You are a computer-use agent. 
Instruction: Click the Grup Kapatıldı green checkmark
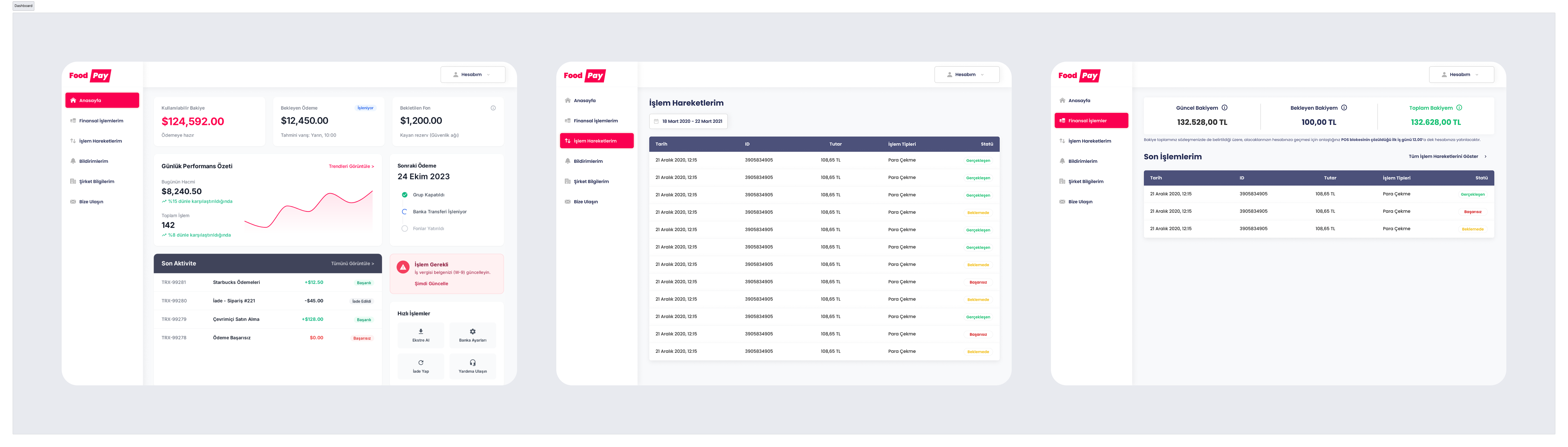pyautogui.click(x=404, y=195)
